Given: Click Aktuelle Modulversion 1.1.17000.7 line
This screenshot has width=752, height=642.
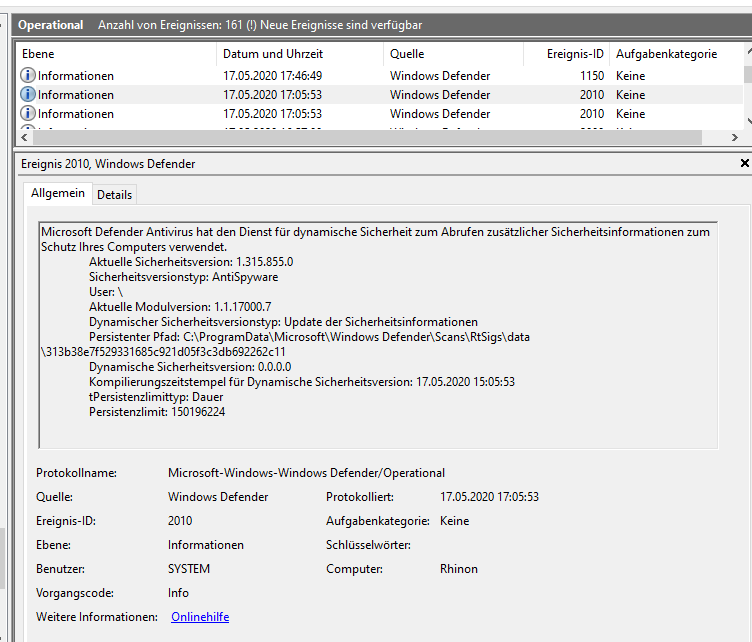Looking at the screenshot, I should click(180, 307).
